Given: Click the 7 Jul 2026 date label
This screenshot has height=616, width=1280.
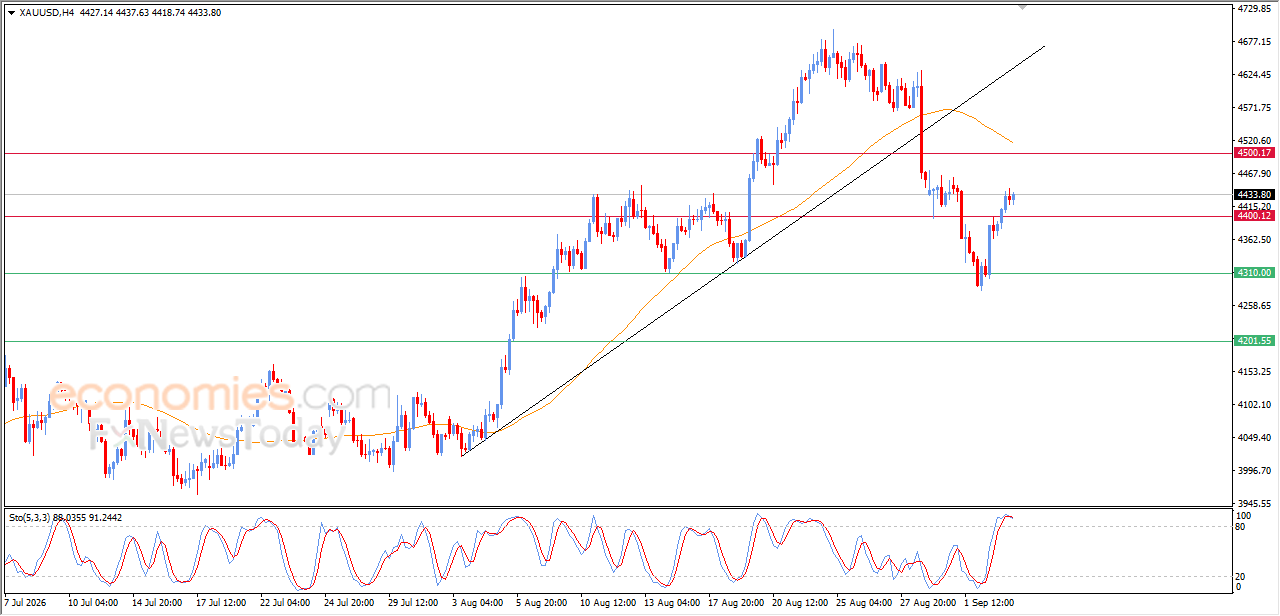Looking at the screenshot, I should [x=26, y=603].
